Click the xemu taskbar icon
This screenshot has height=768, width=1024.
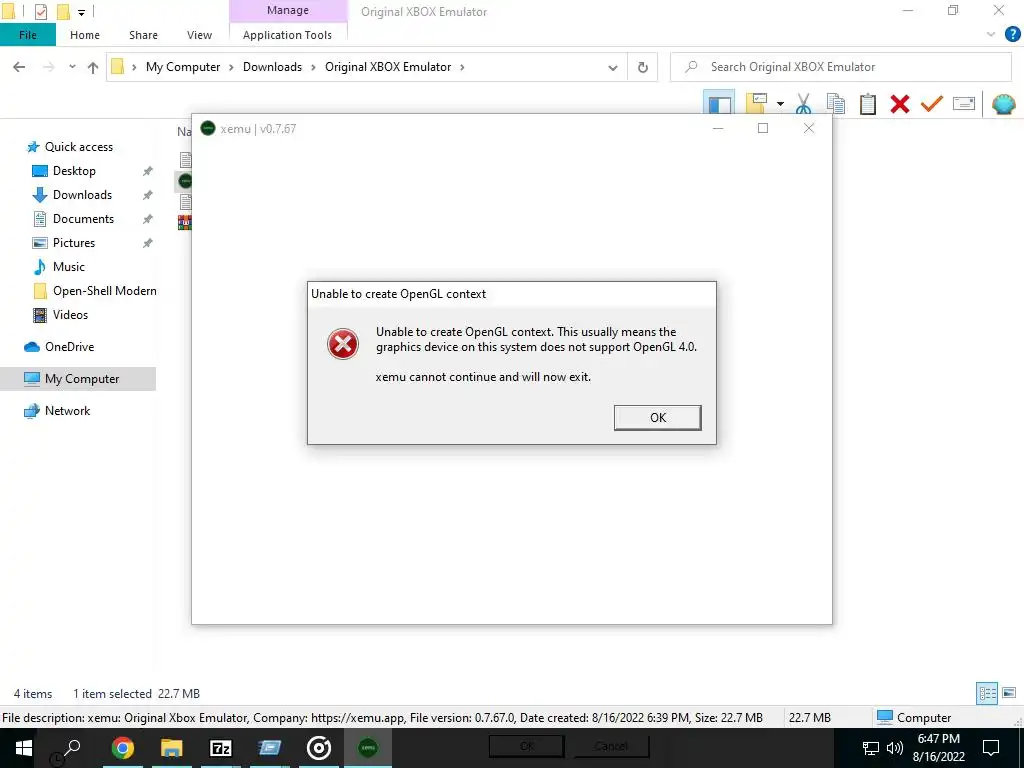[368, 748]
